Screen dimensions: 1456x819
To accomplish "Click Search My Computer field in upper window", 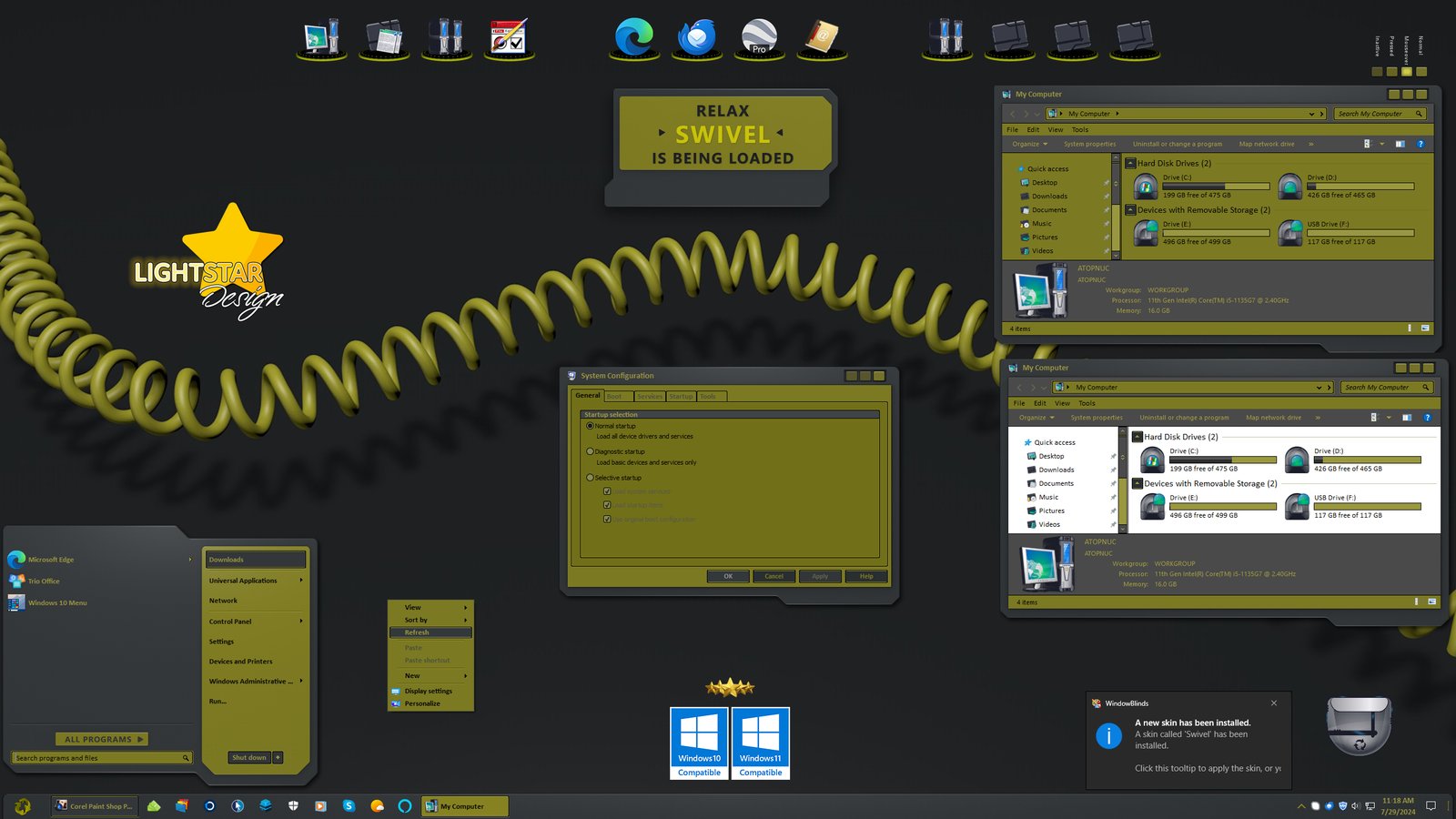I will [1380, 114].
